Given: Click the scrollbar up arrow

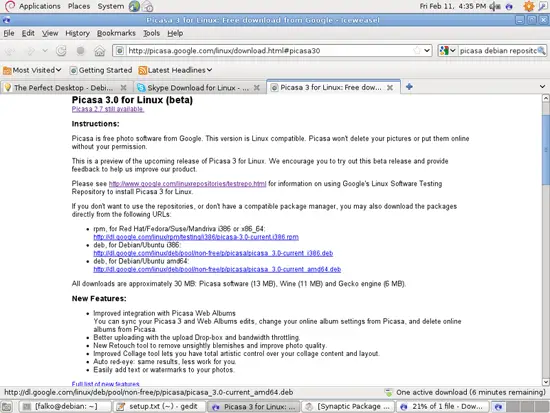Looking at the screenshot, I should [x=546, y=98].
